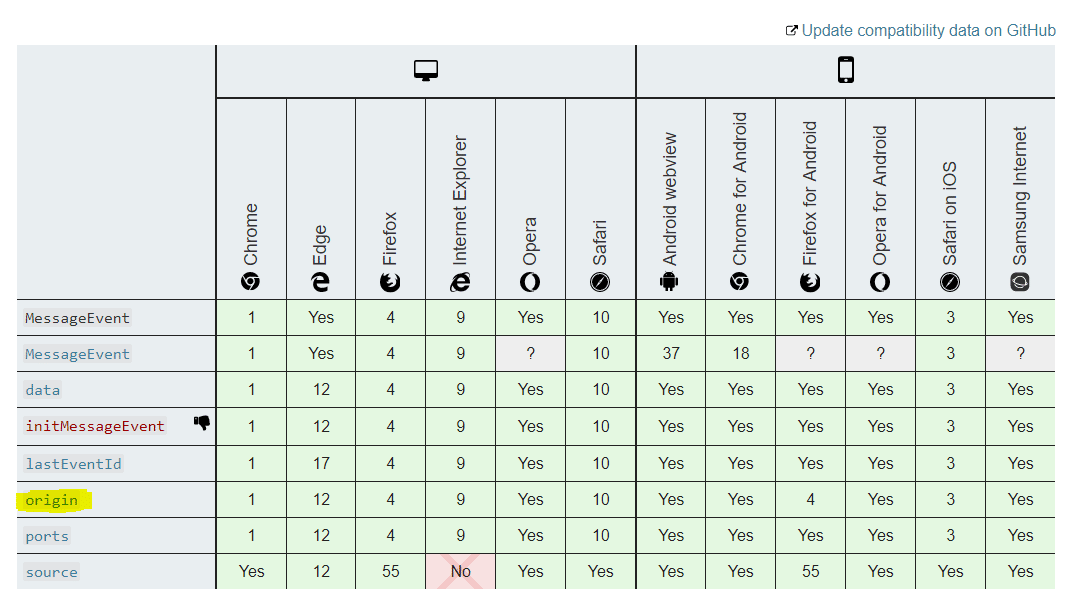Click the Samsung Internet icon

click(1020, 282)
